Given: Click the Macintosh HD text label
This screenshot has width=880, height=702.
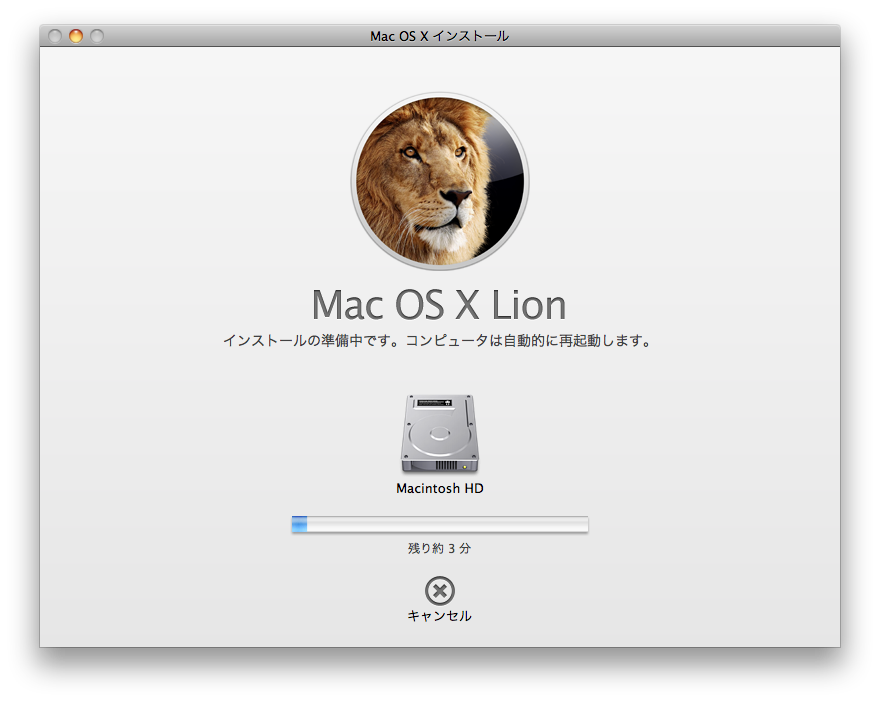Looking at the screenshot, I should (x=439, y=489).
